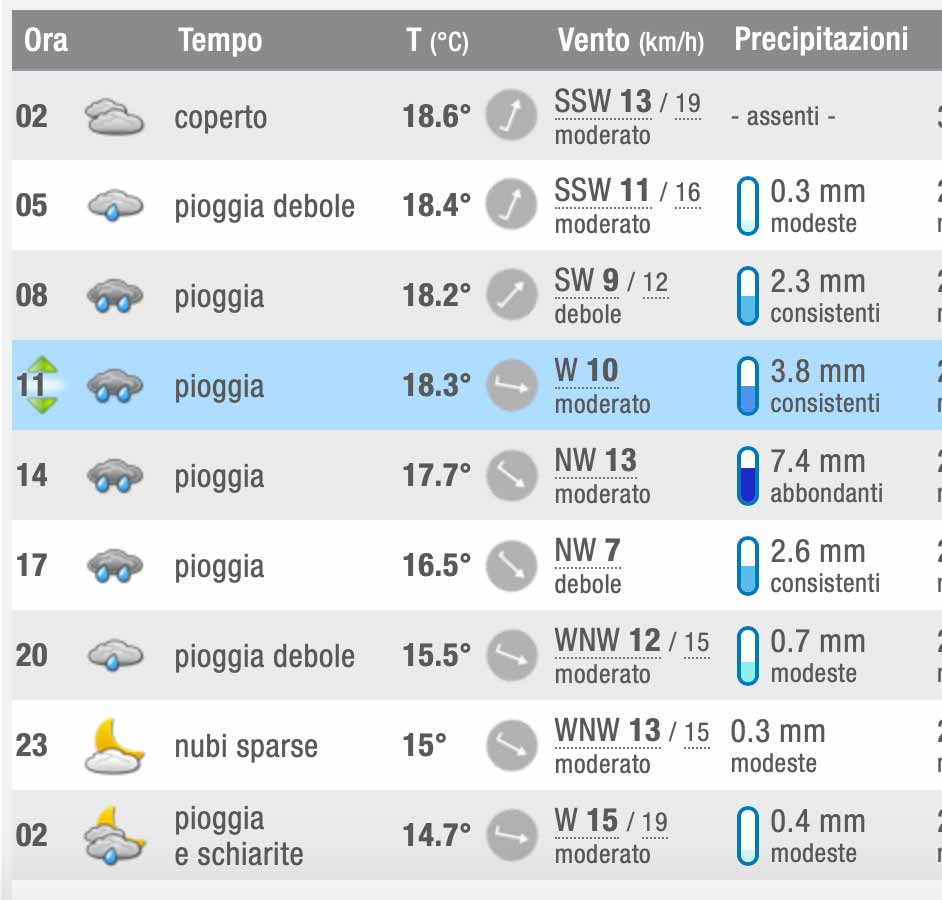Click the gust value 19 at SSW 13
Screen dimensions: 942x900
[x=688, y=103]
